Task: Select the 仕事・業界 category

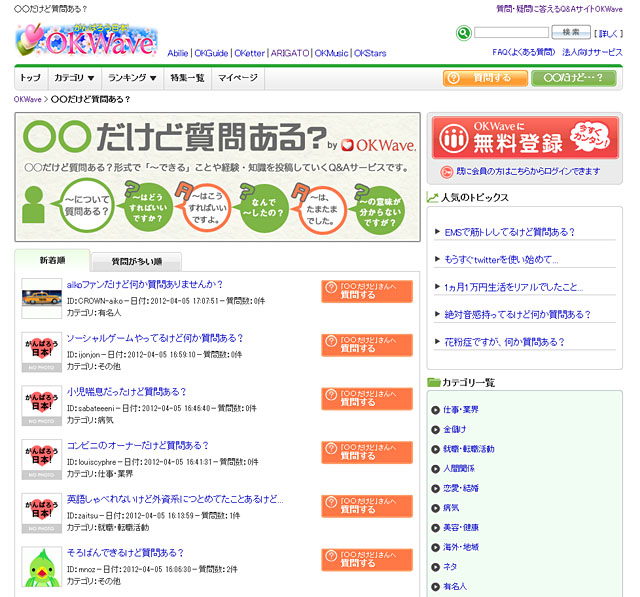Action: coord(461,410)
